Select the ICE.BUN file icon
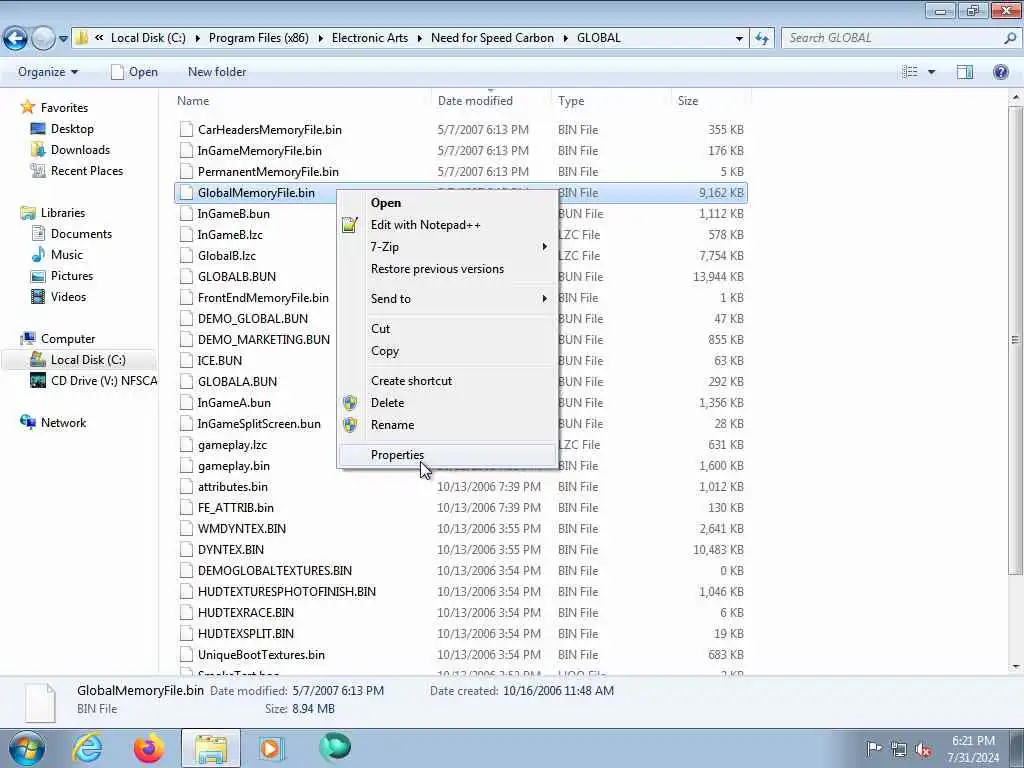This screenshot has height=768, width=1024. point(186,360)
